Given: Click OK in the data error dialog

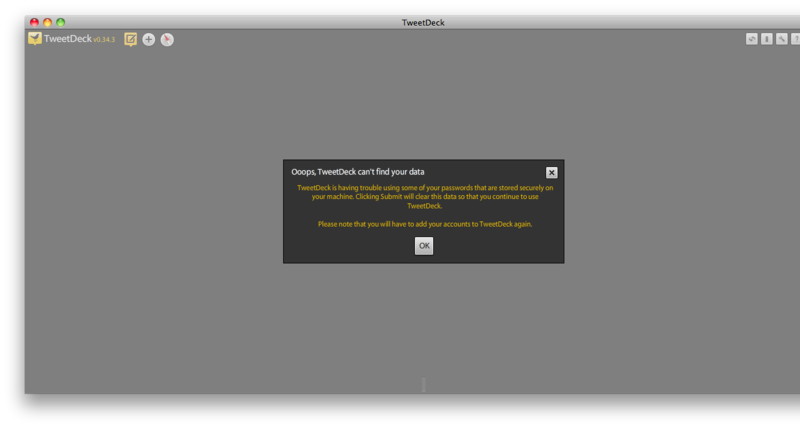Looking at the screenshot, I should [x=423, y=246].
